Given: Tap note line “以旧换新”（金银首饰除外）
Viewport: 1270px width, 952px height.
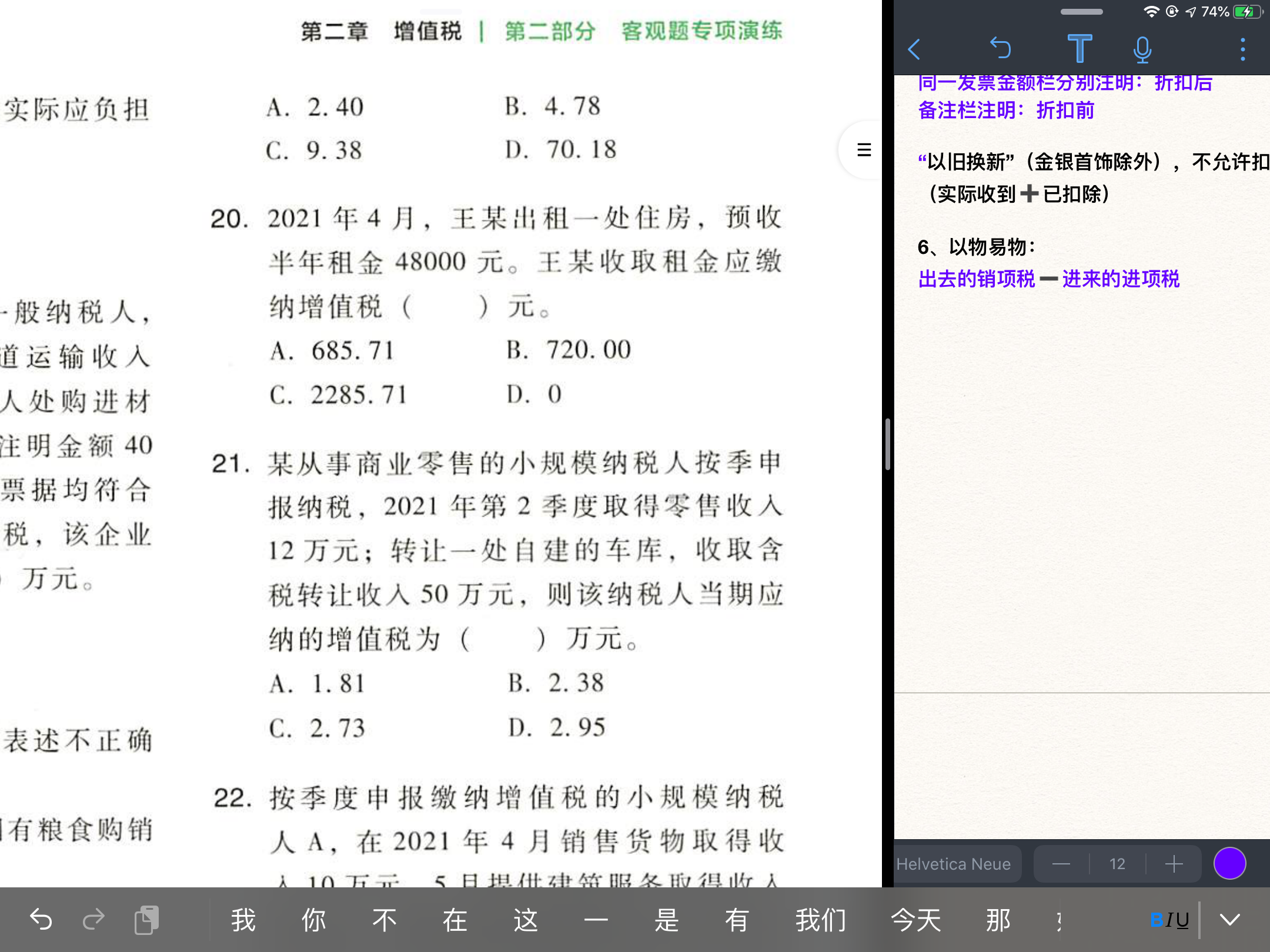Looking at the screenshot, I should [1041, 162].
